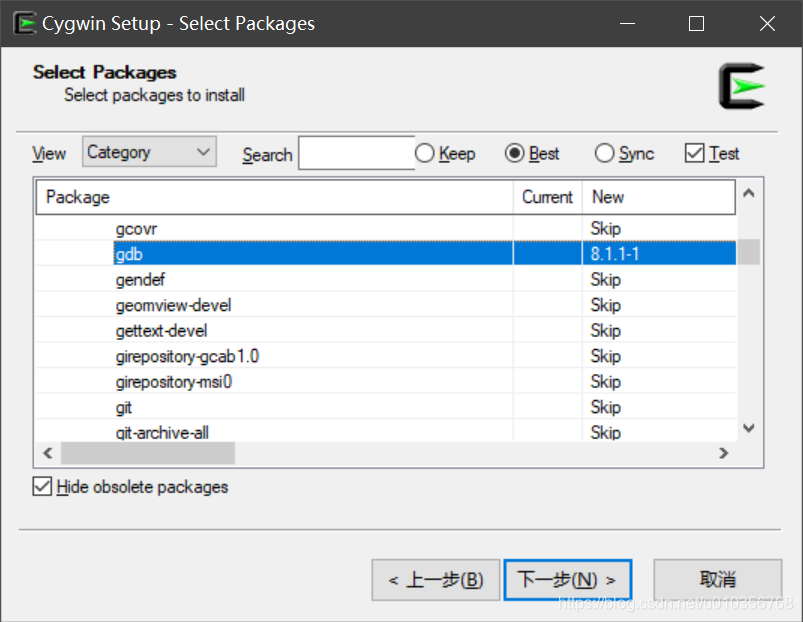The width and height of the screenshot is (803, 622).
Task: Select the git package row
Action: point(386,407)
